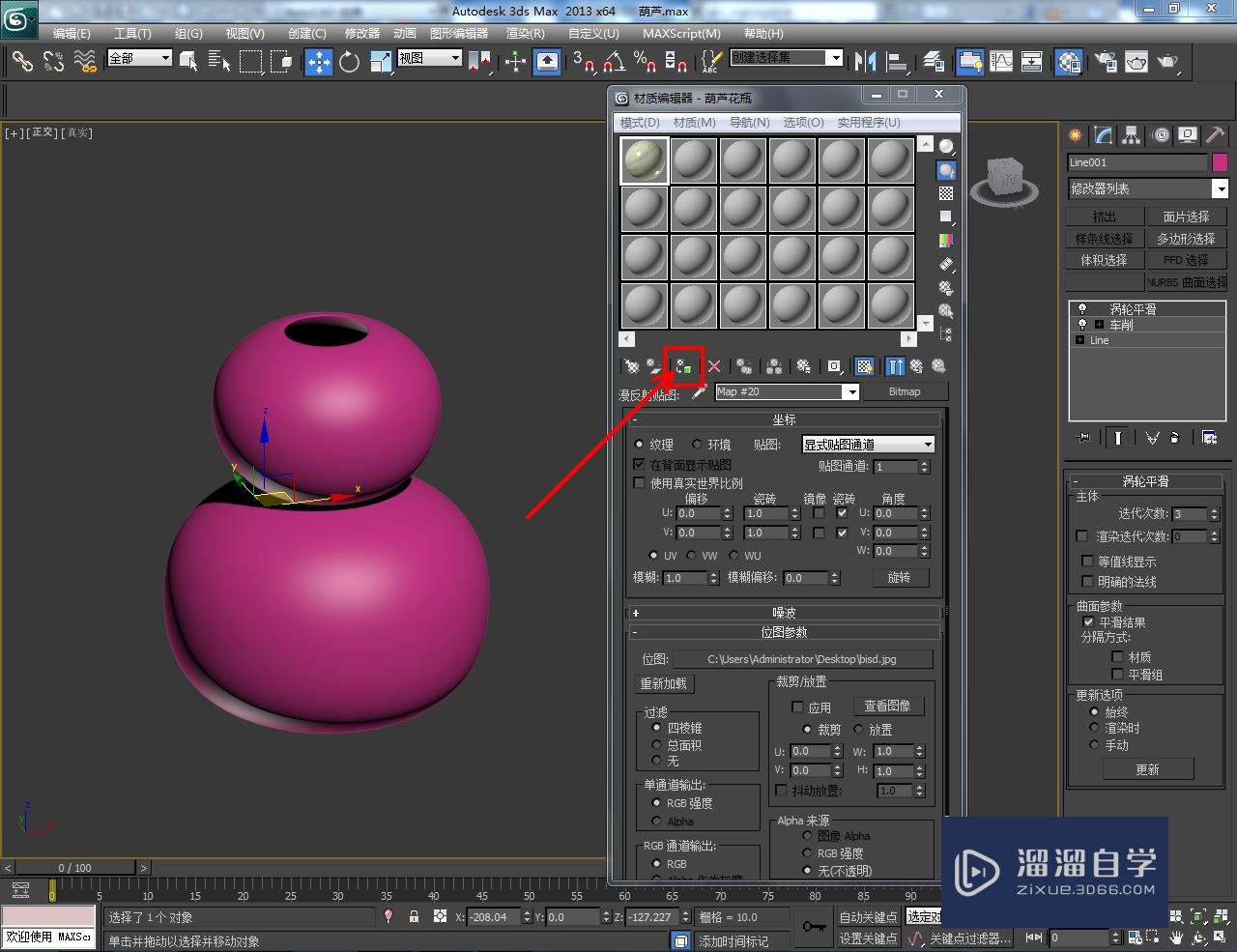Toggle 平滑结果 checkbox

pyautogui.click(x=1088, y=622)
